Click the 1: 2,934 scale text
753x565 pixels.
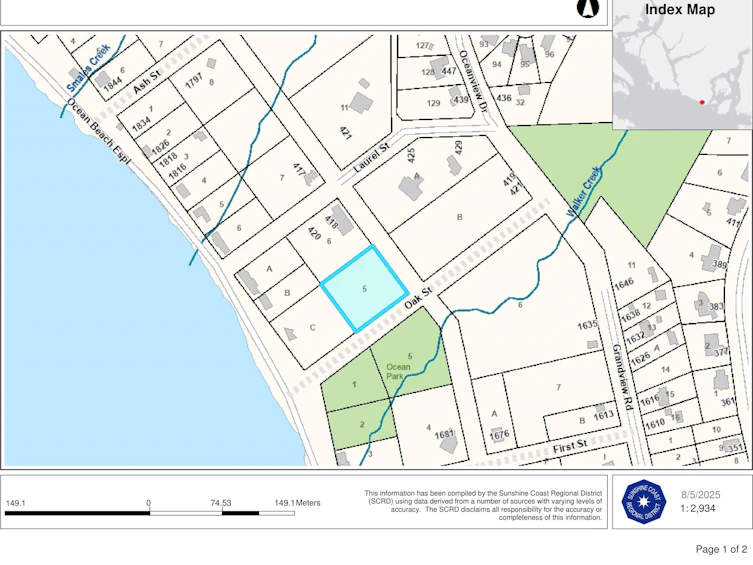pyautogui.click(x=698, y=508)
